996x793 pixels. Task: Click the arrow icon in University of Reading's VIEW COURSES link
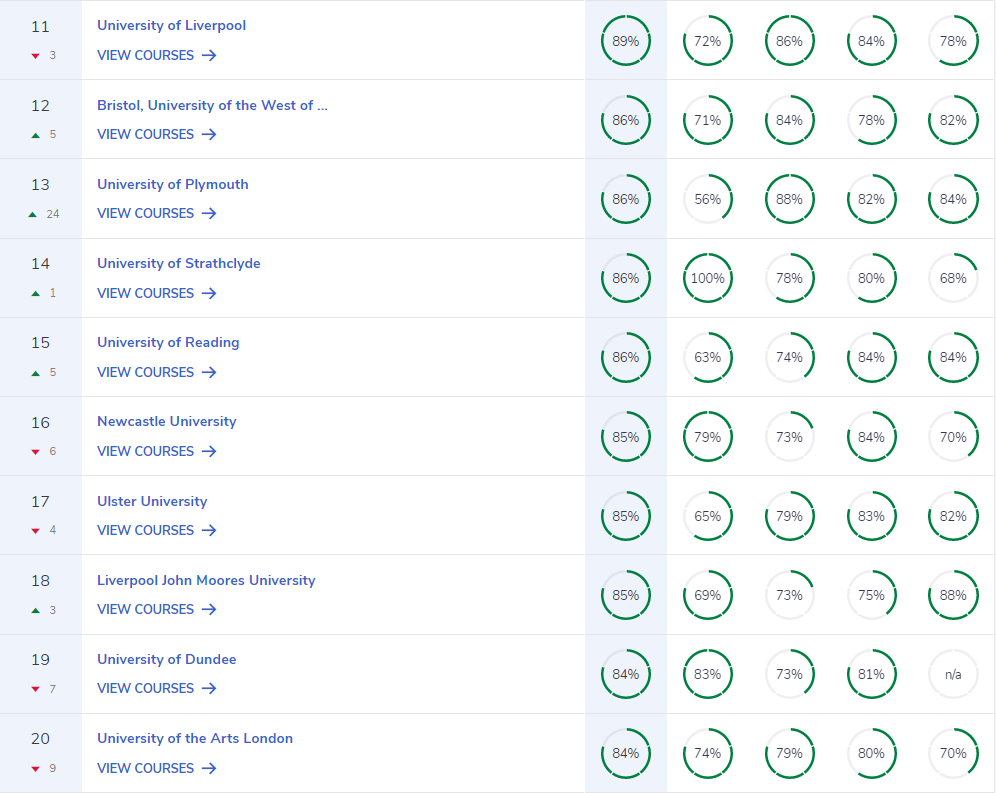point(208,372)
